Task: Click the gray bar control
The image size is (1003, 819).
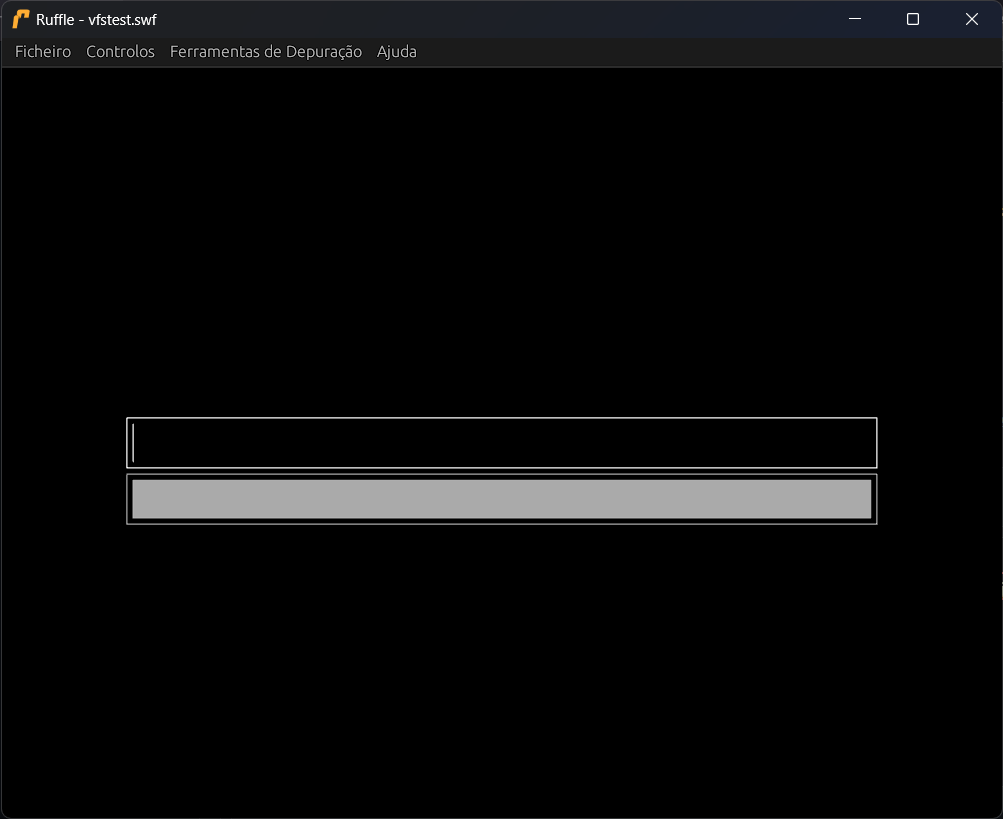Action: pos(500,498)
